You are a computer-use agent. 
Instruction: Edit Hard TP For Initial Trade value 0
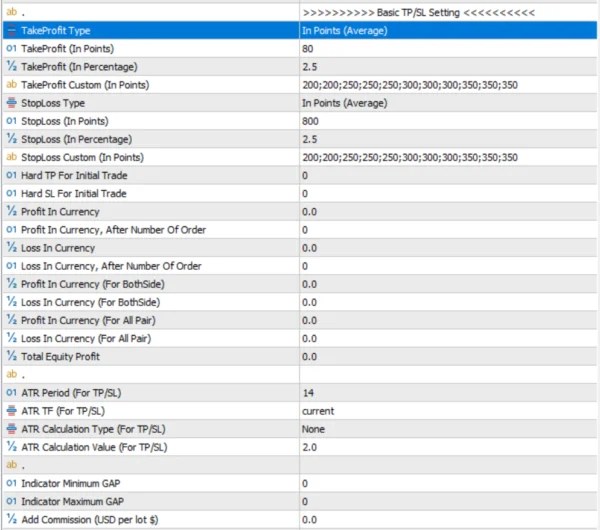[x=448, y=175]
